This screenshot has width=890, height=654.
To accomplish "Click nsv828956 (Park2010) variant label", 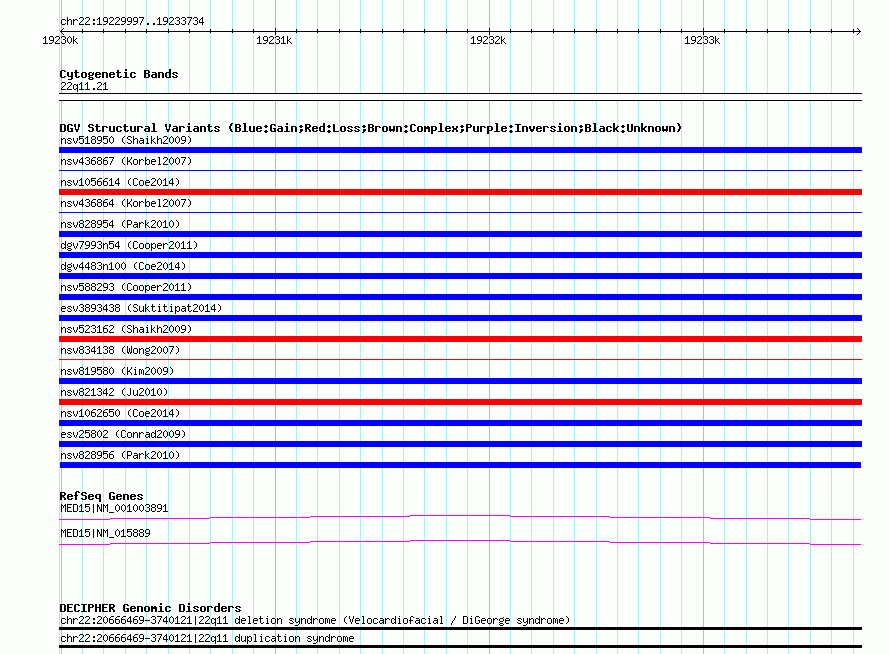I will click(x=120, y=455).
